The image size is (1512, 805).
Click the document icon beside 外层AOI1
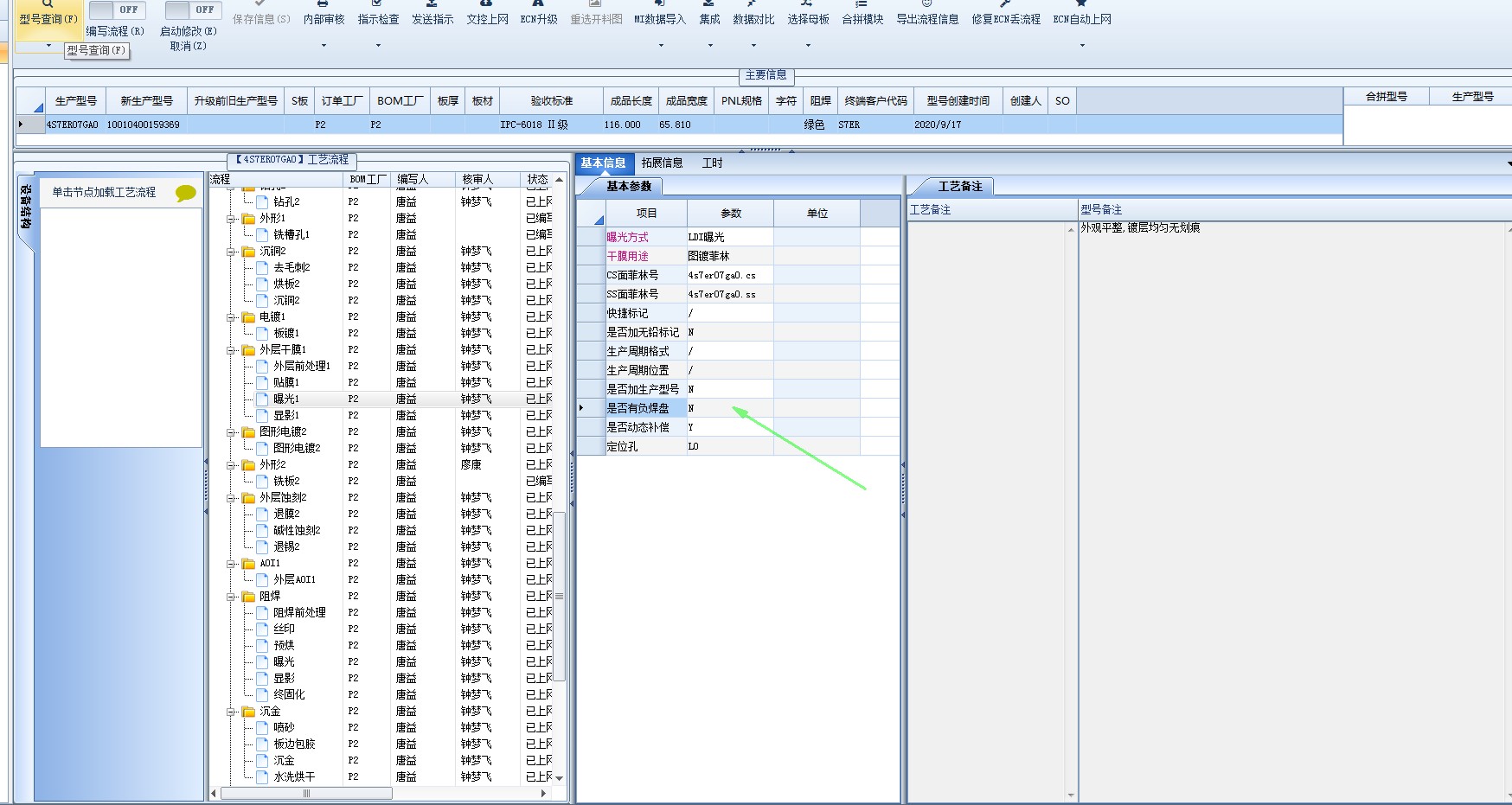[x=262, y=580]
